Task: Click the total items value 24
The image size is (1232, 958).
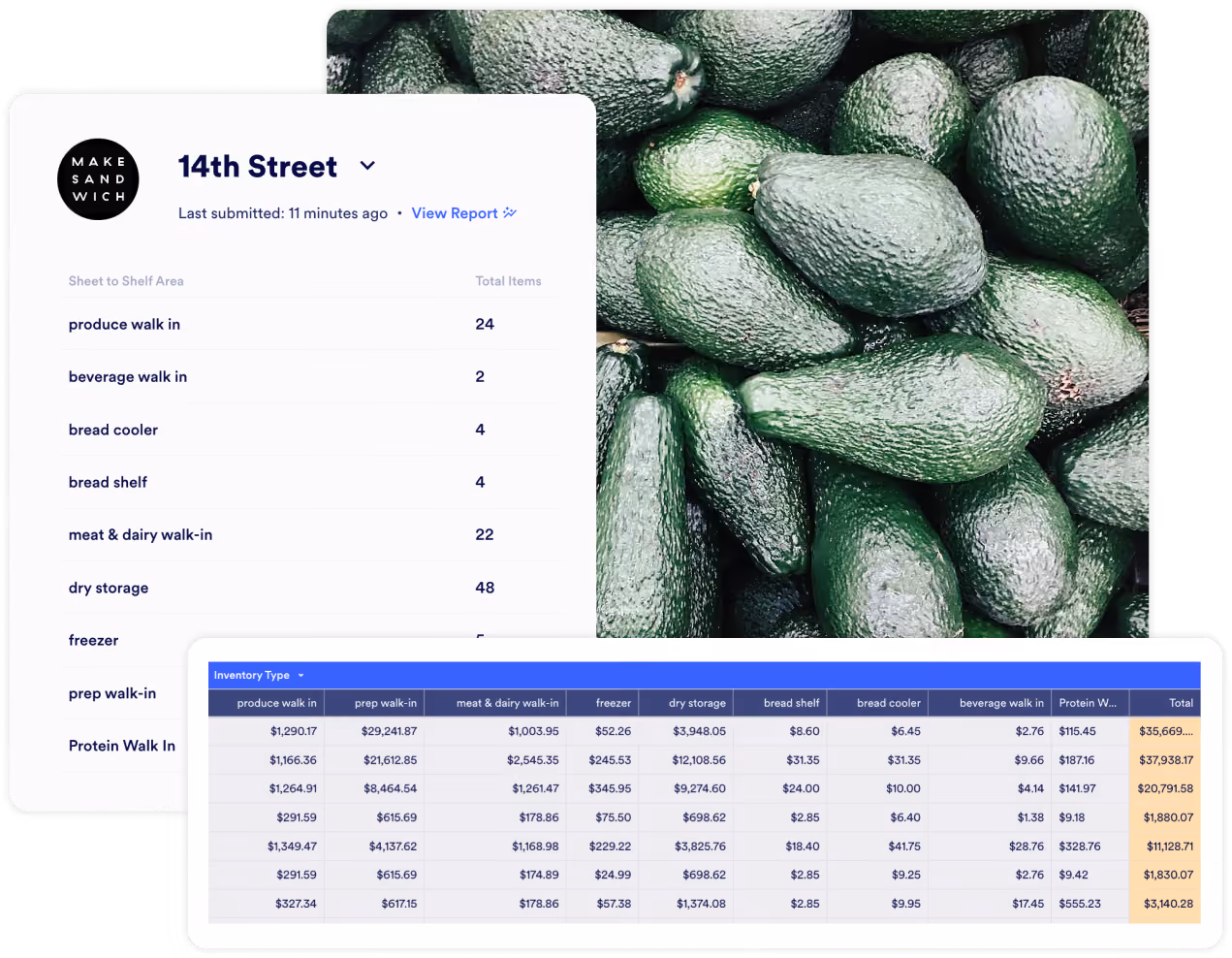Action: [x=485, y=324]
